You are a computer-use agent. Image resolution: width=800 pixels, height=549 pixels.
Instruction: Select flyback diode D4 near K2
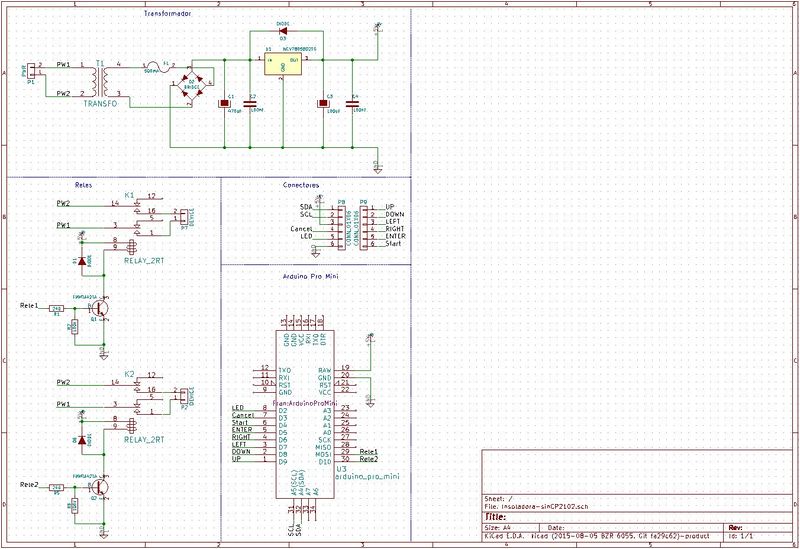(82, 440)
